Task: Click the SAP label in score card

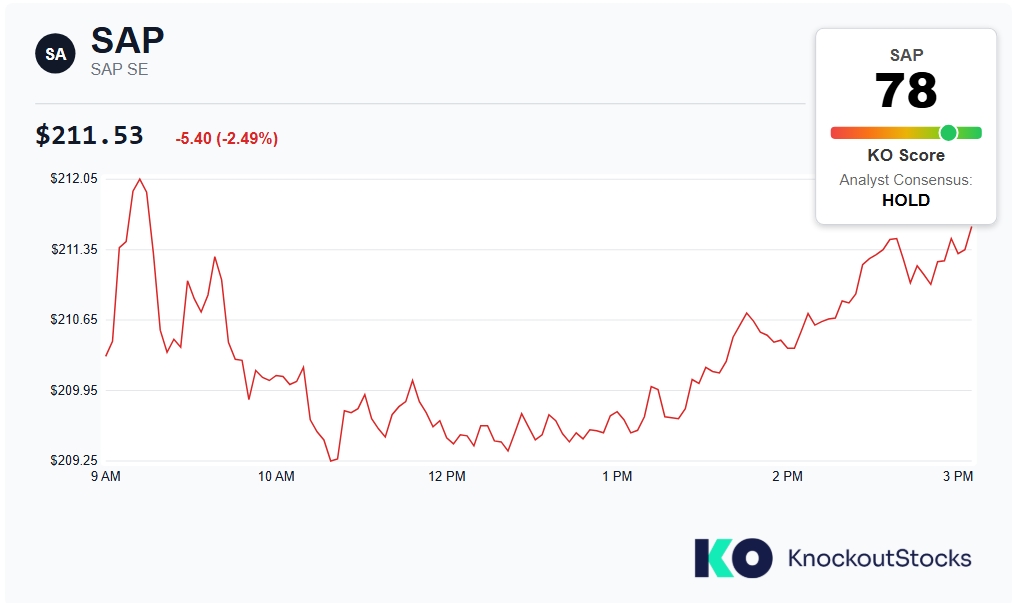Action: point(906,55)
